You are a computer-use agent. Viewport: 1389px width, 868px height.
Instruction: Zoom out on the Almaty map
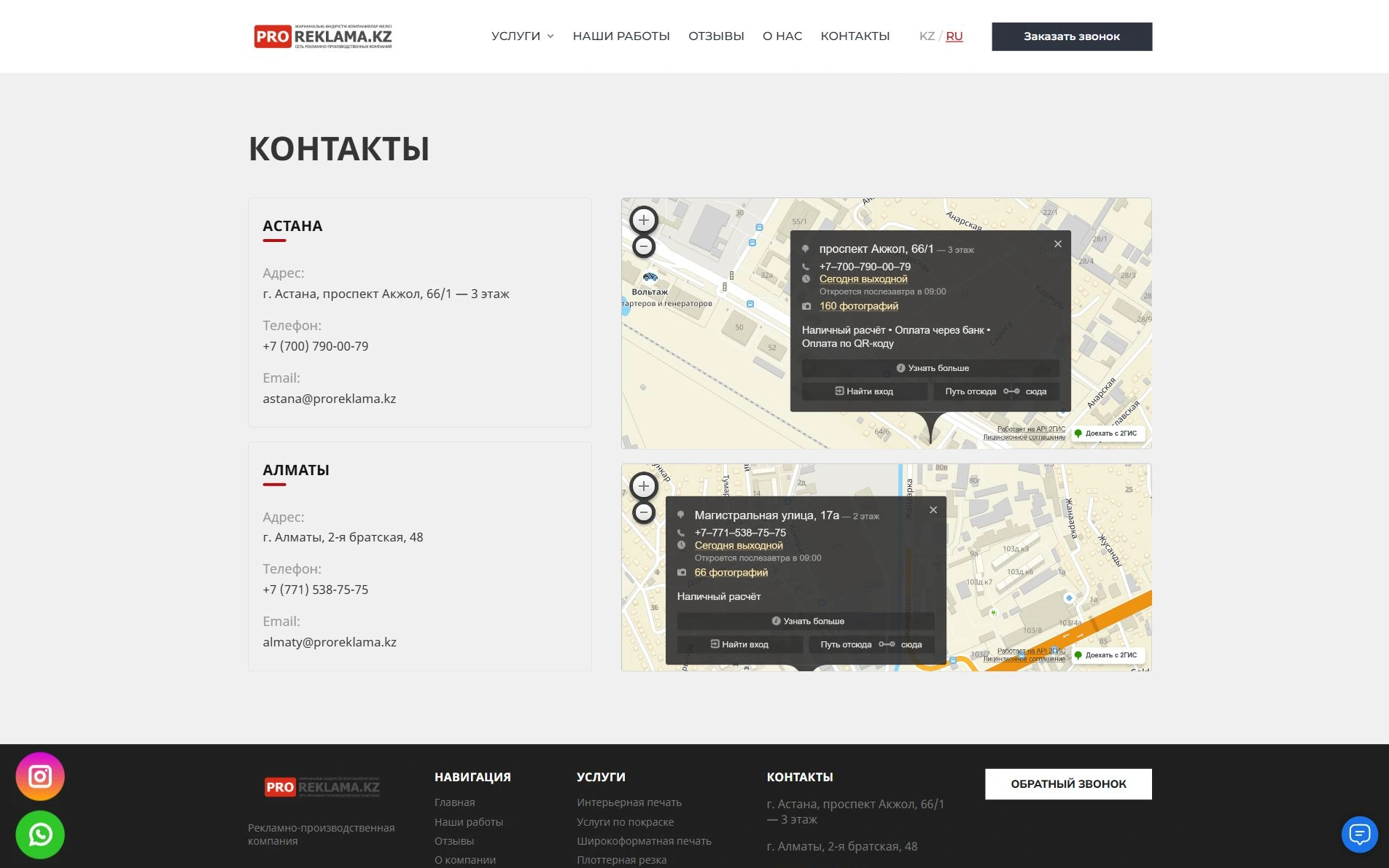click(x=643, y=512)
